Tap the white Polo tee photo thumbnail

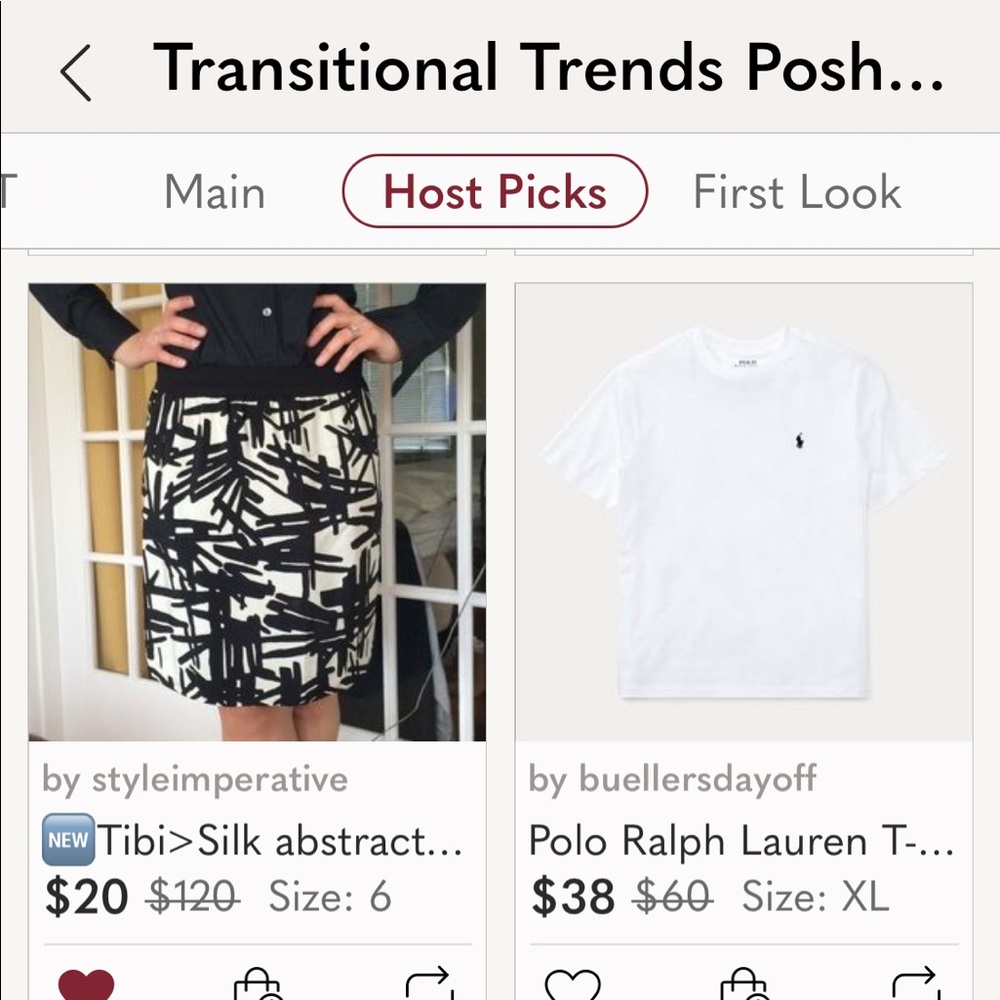pos(742,510)
